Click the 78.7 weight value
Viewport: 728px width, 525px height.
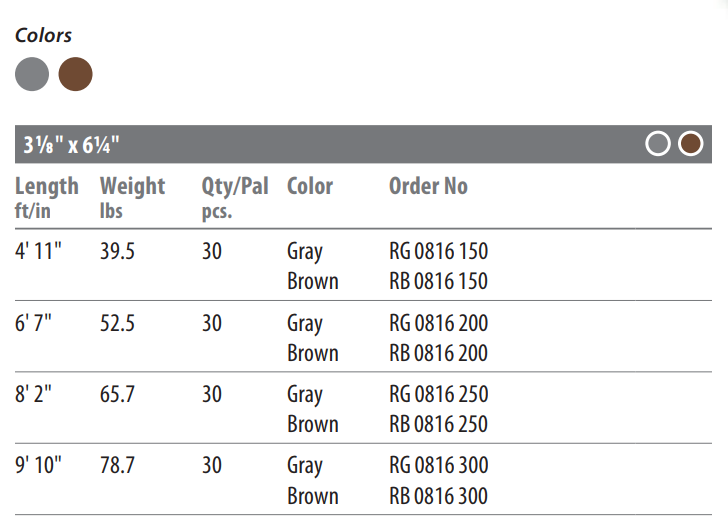(x=117, y=465)
